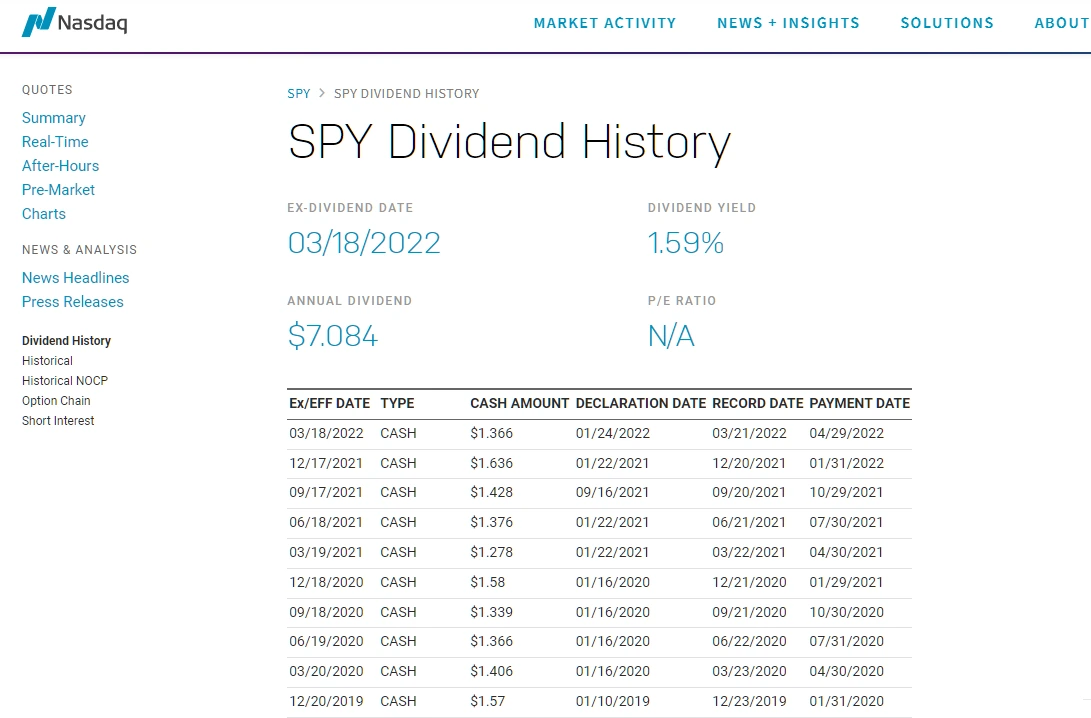Click the 12/17/2021 ex-date cell
This screenshot has width=1091, height=718.
click(326, 463)
